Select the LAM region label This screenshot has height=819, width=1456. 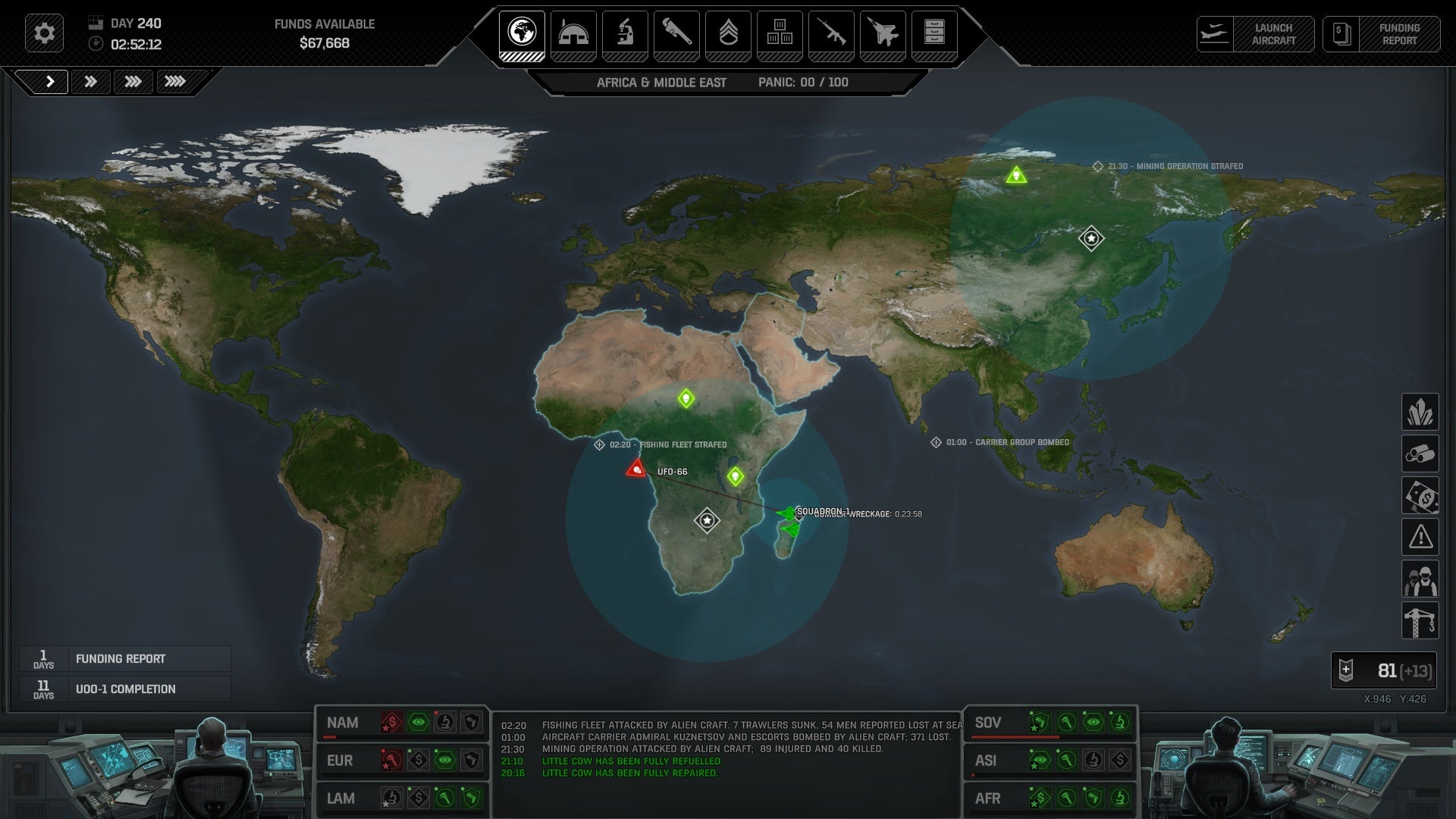click(340, 799)
